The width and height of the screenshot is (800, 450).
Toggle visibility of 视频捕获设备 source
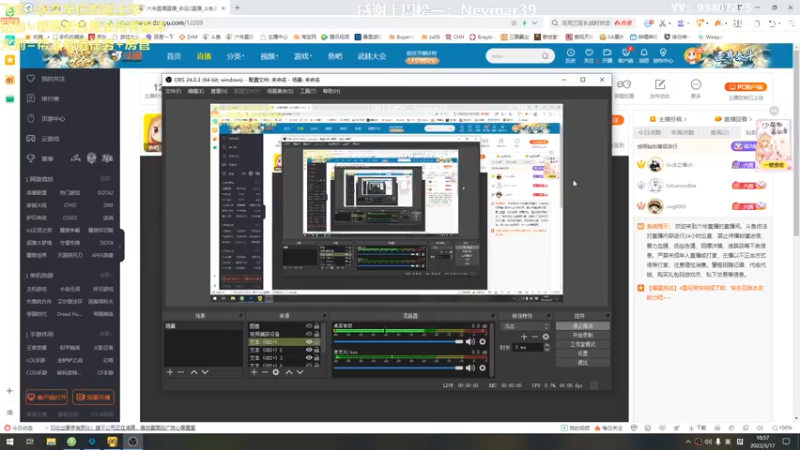point(309,334)
